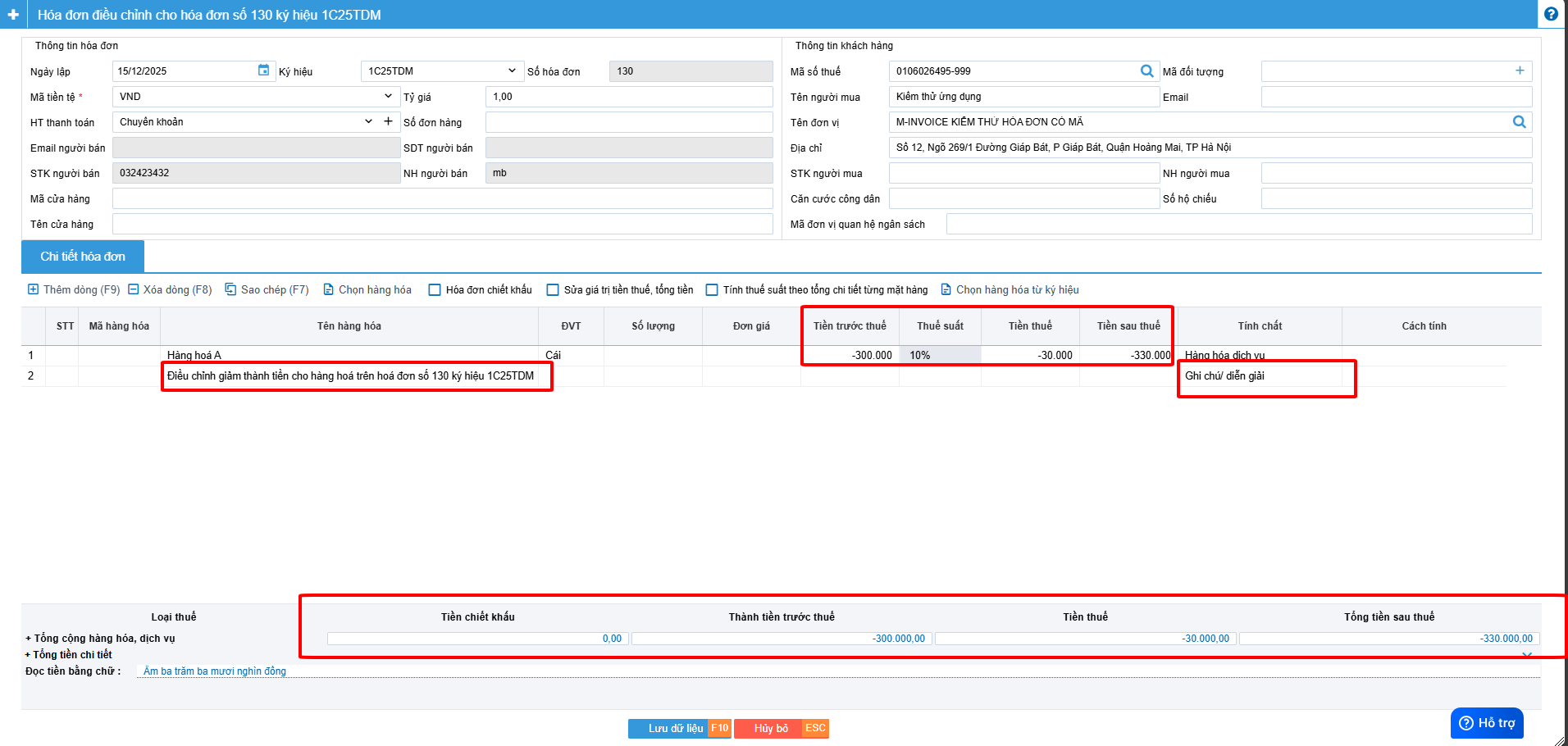Viewport: 1568px width, 746px height.
Task: Click the Email input field for buyer
Action: coord(1396,98)
